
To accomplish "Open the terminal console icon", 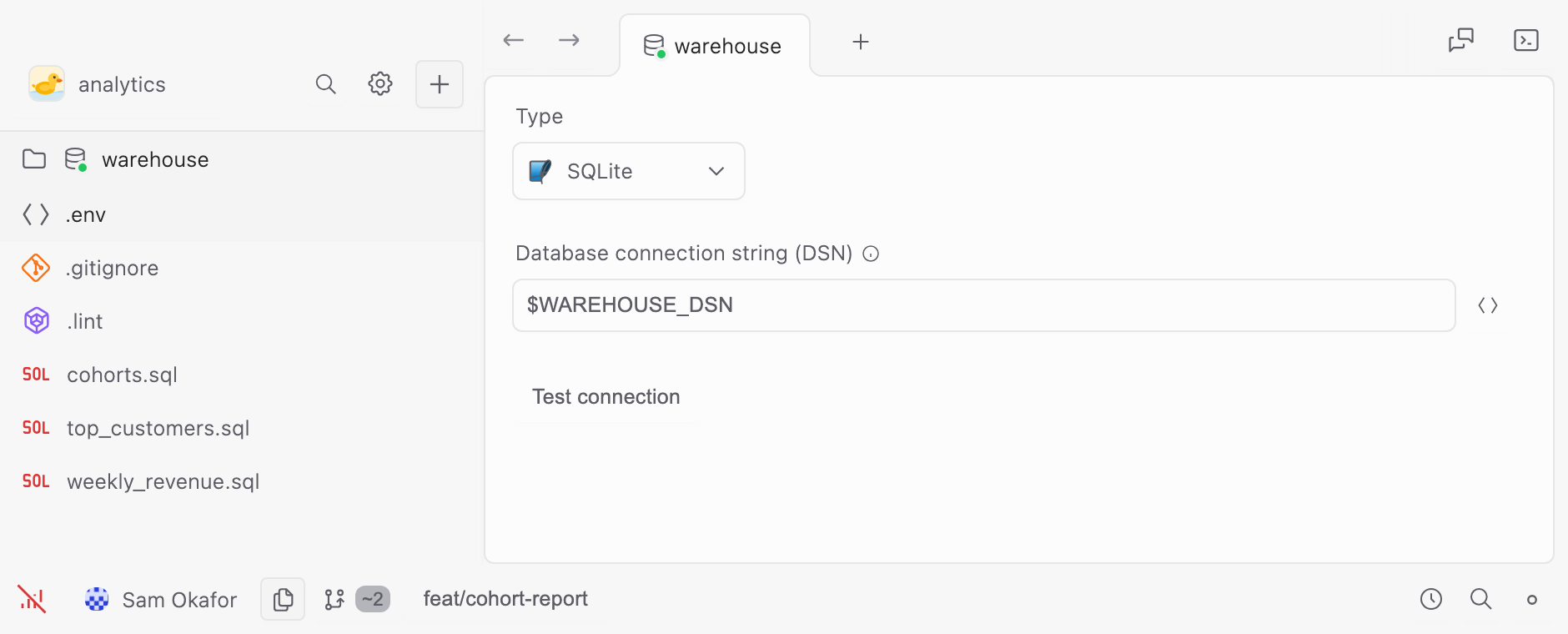I will pos(1526,40).
